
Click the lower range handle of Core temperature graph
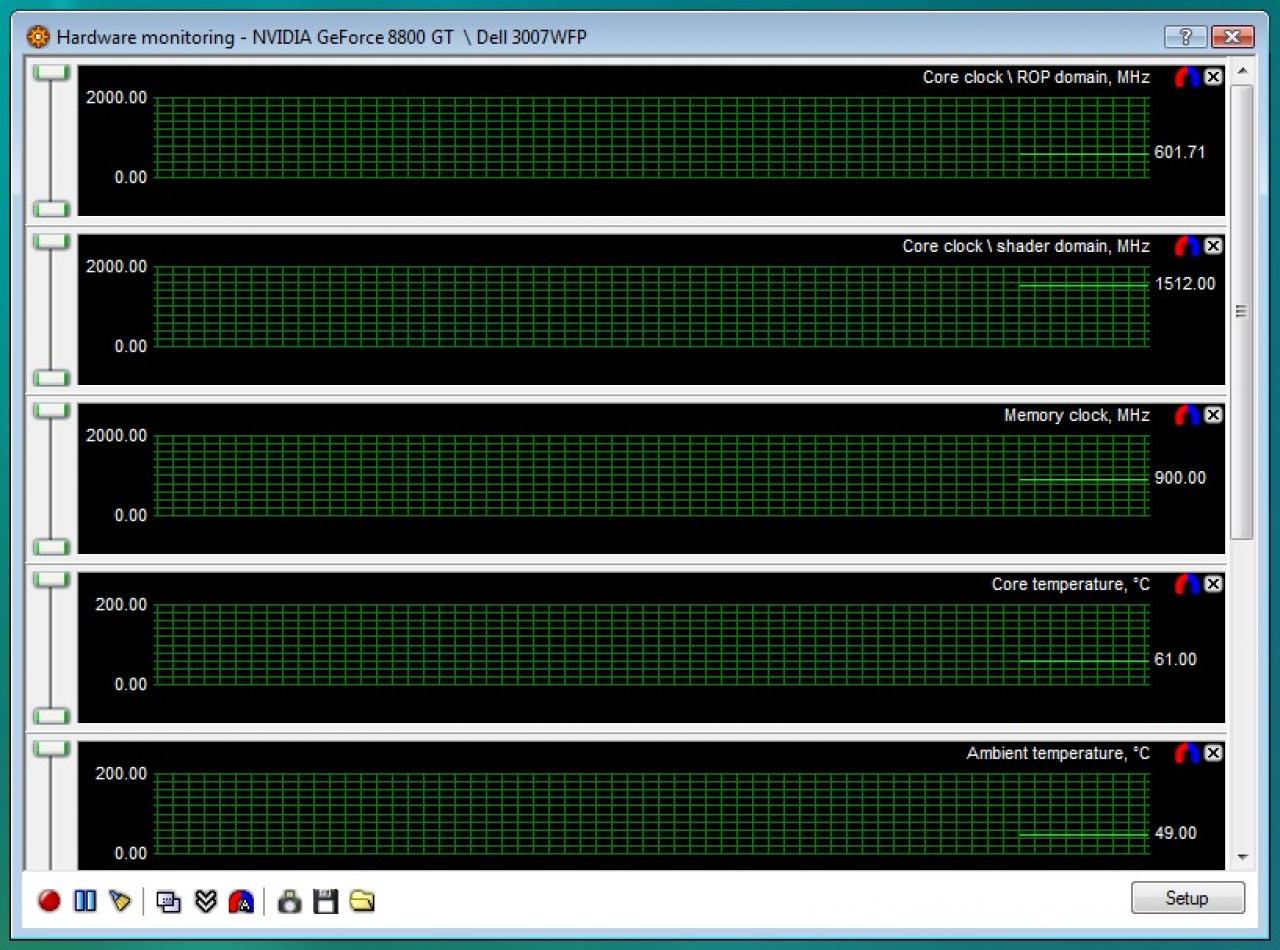[x=51, y=716]
